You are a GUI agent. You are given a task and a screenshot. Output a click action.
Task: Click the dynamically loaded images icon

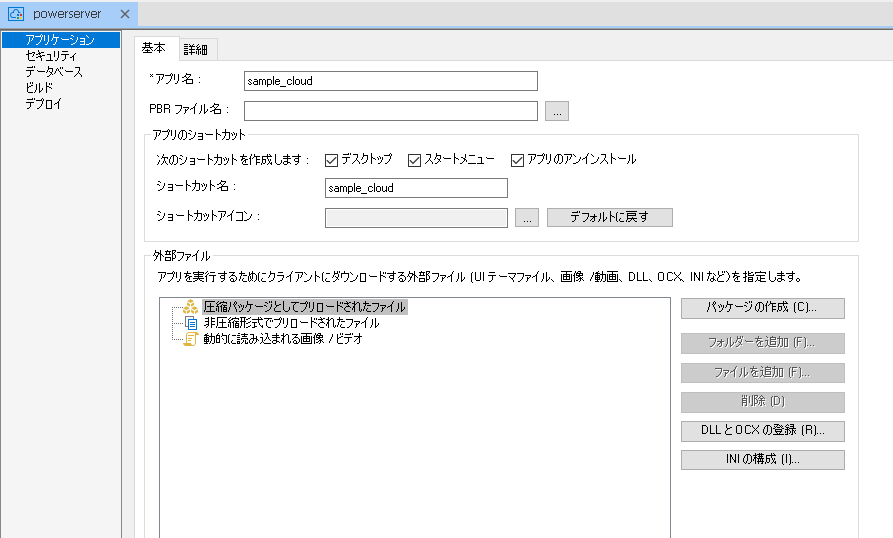pos(191,339)
